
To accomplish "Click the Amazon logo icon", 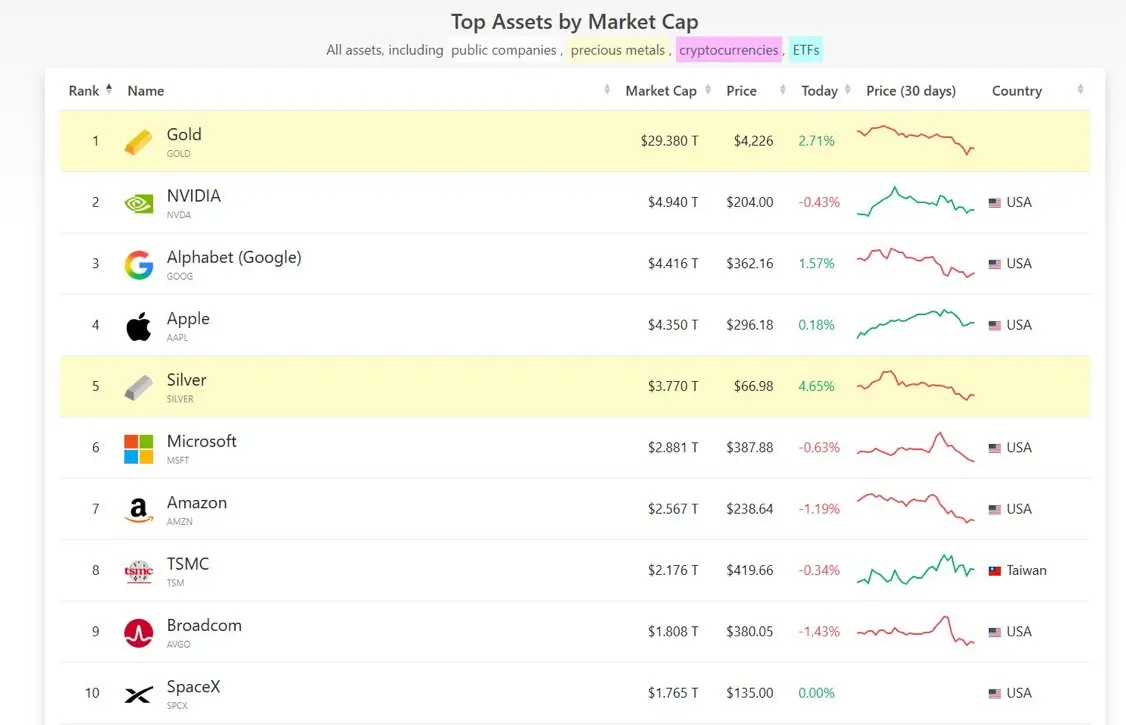I will point(139,510).
